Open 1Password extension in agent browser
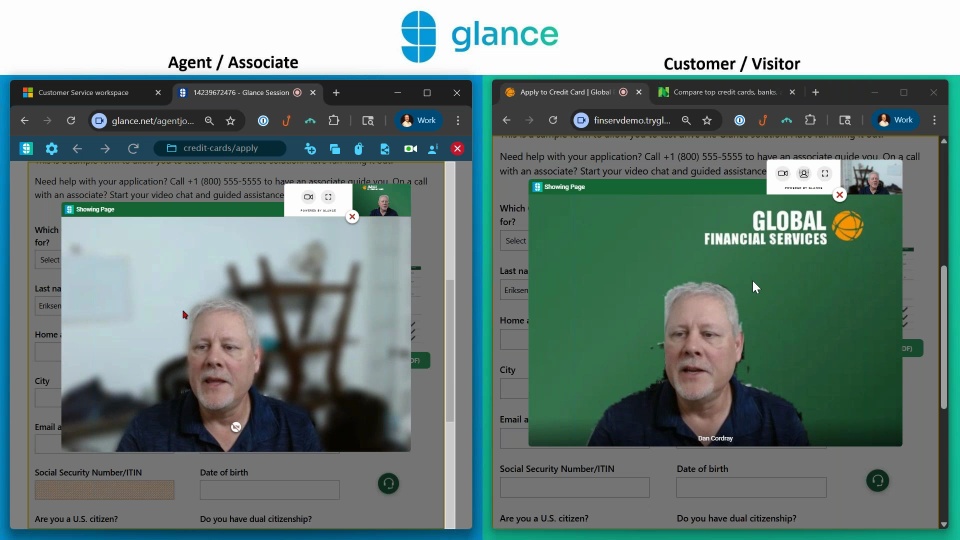Viewport: 960px width, 540px height. pyautogui.click(x=263, y=121)
